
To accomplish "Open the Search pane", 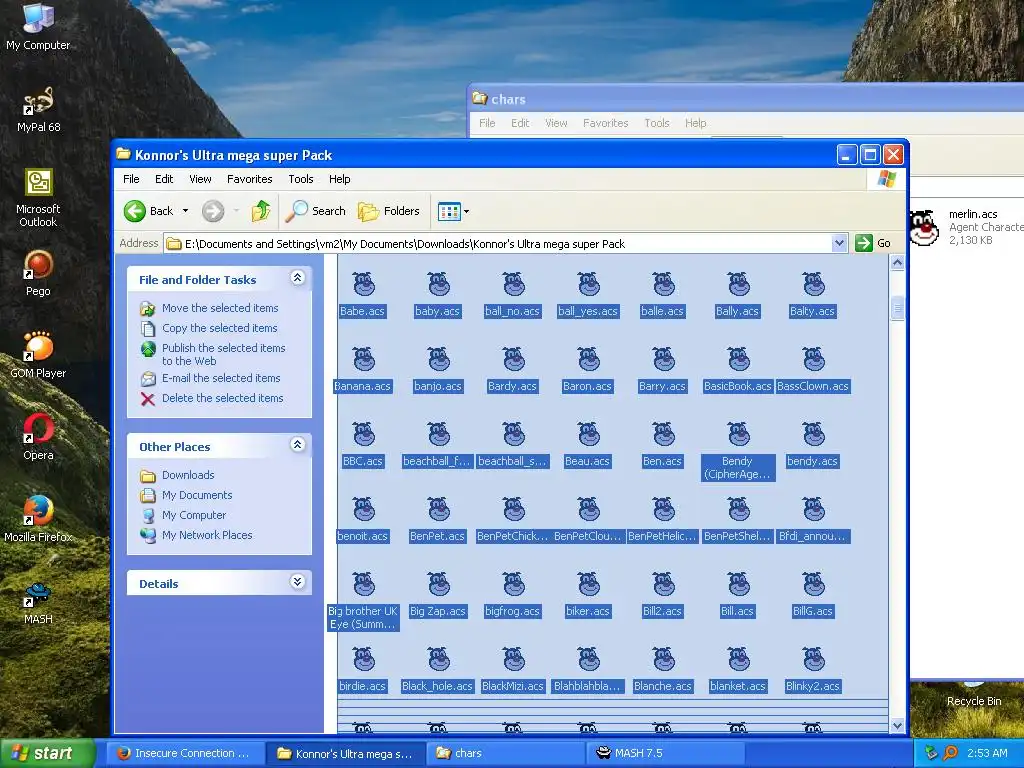I will 316,211.
